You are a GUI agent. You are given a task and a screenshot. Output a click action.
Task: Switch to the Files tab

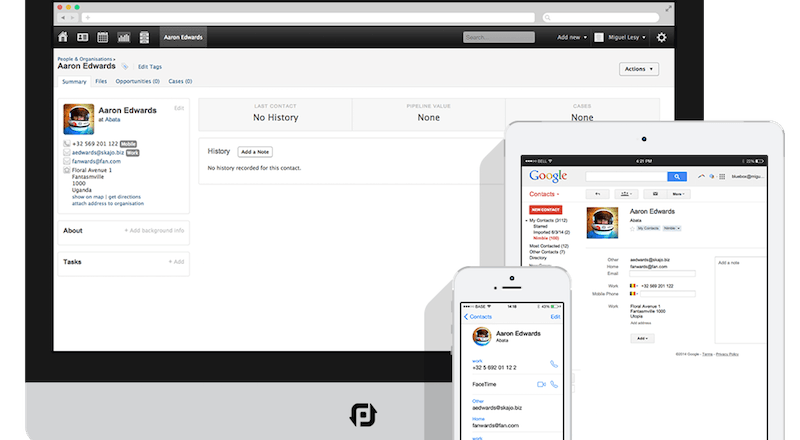(101, 81)
